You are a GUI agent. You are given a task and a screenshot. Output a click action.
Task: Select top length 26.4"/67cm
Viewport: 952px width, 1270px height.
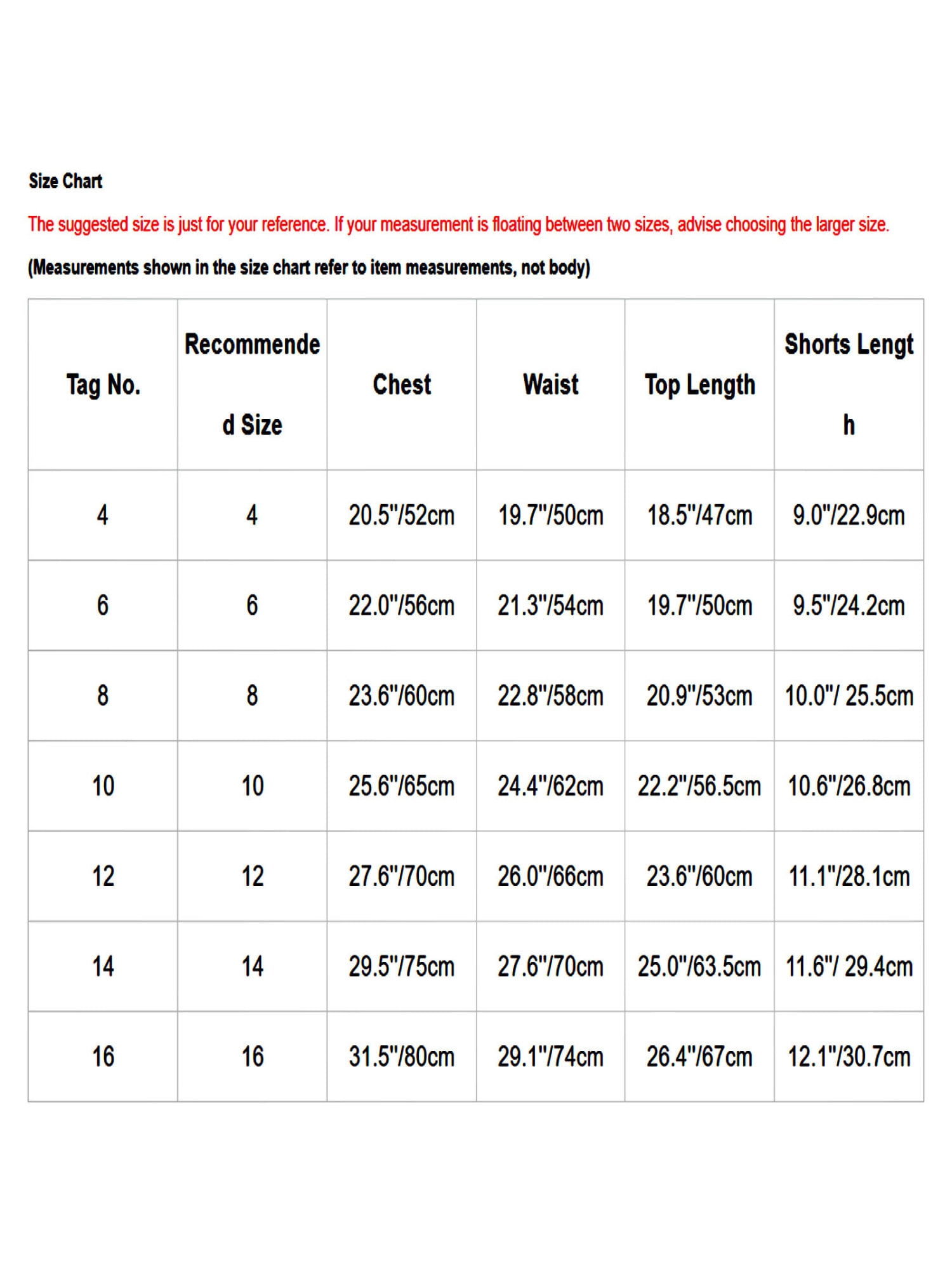tap(700, 1057)
